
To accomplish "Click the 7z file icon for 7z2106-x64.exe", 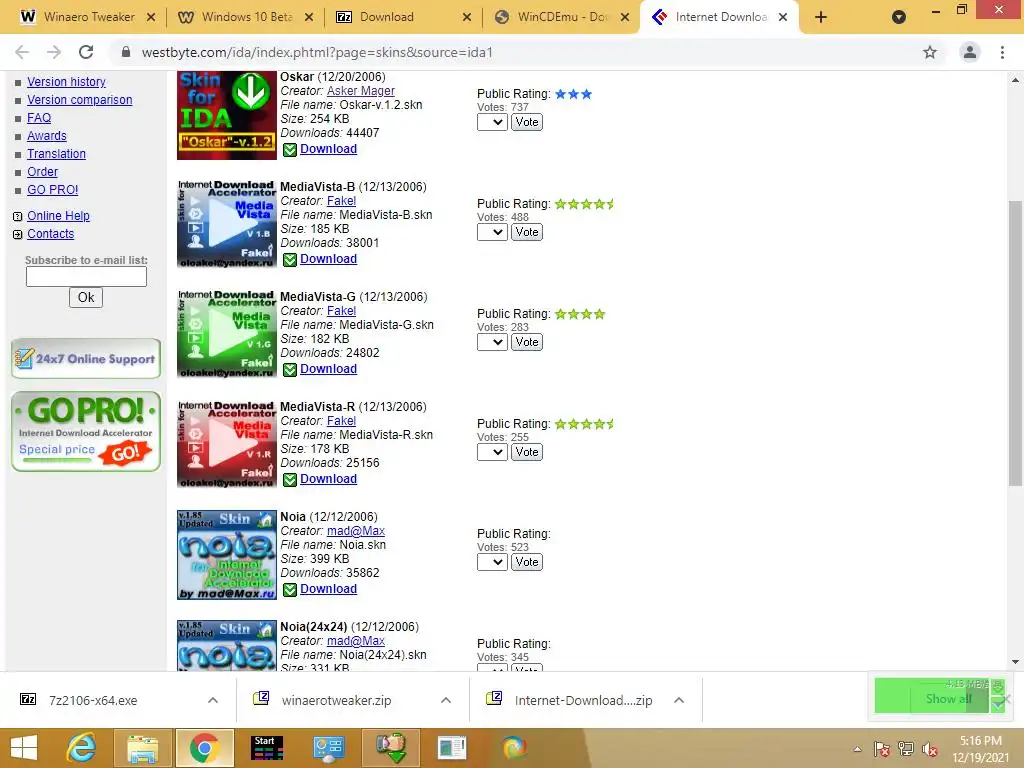I will [x=27, y=699].
